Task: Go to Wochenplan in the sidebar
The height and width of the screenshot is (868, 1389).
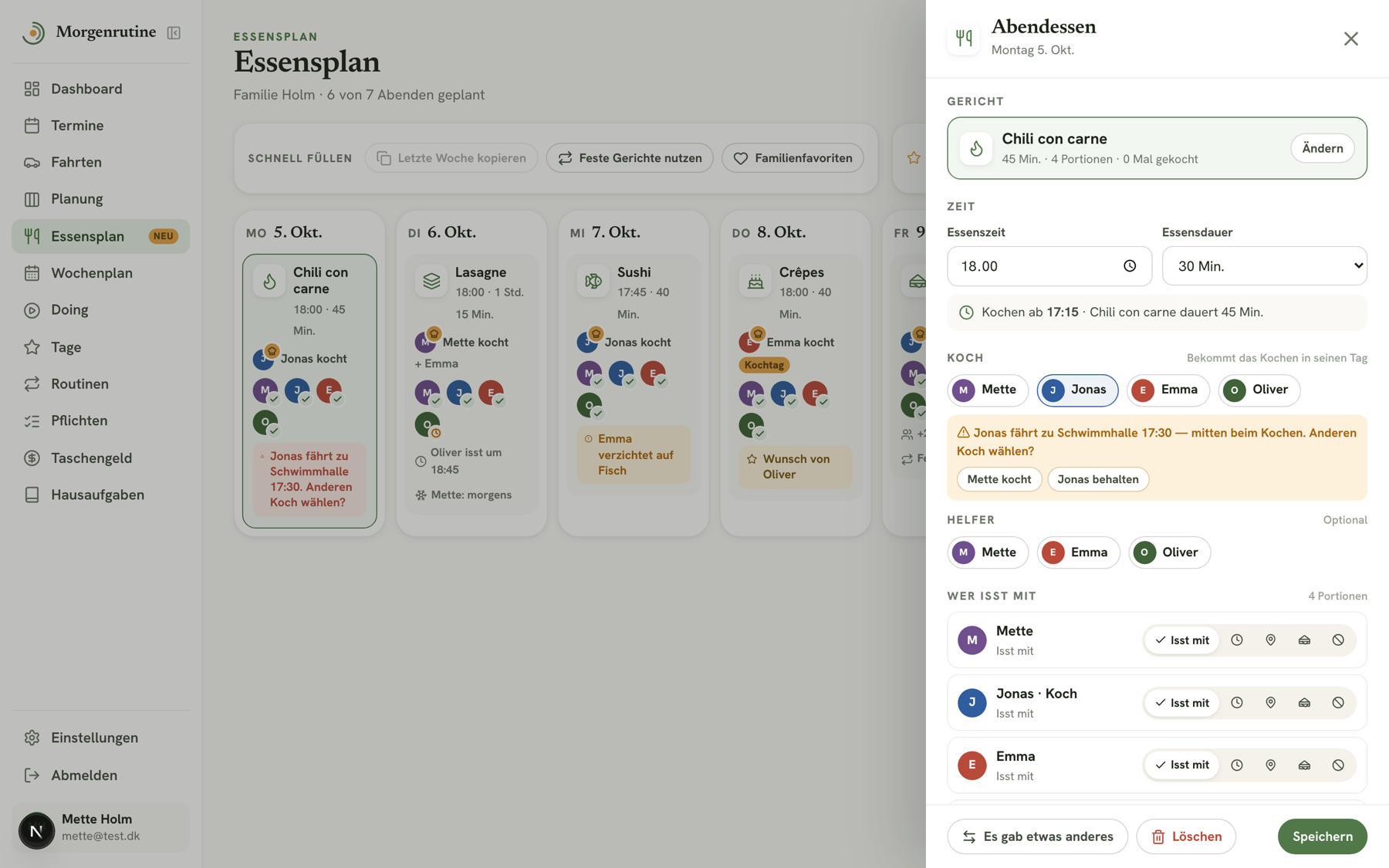Action: coord(100,273)
